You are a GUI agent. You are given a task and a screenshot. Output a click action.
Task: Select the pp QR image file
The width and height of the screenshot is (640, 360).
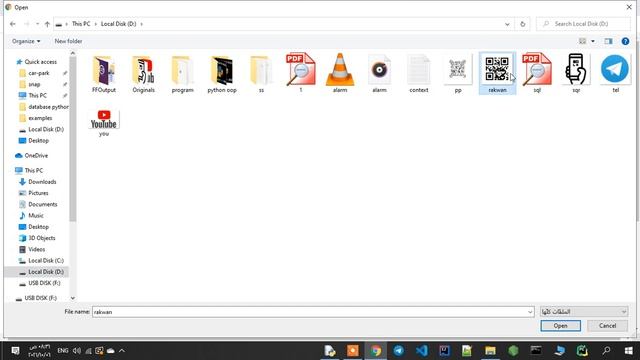tap(458, 73)
